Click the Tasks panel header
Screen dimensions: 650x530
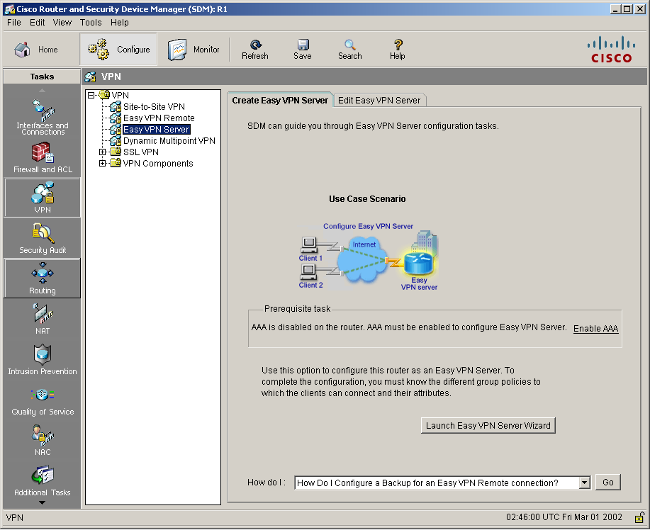[42, 77]
